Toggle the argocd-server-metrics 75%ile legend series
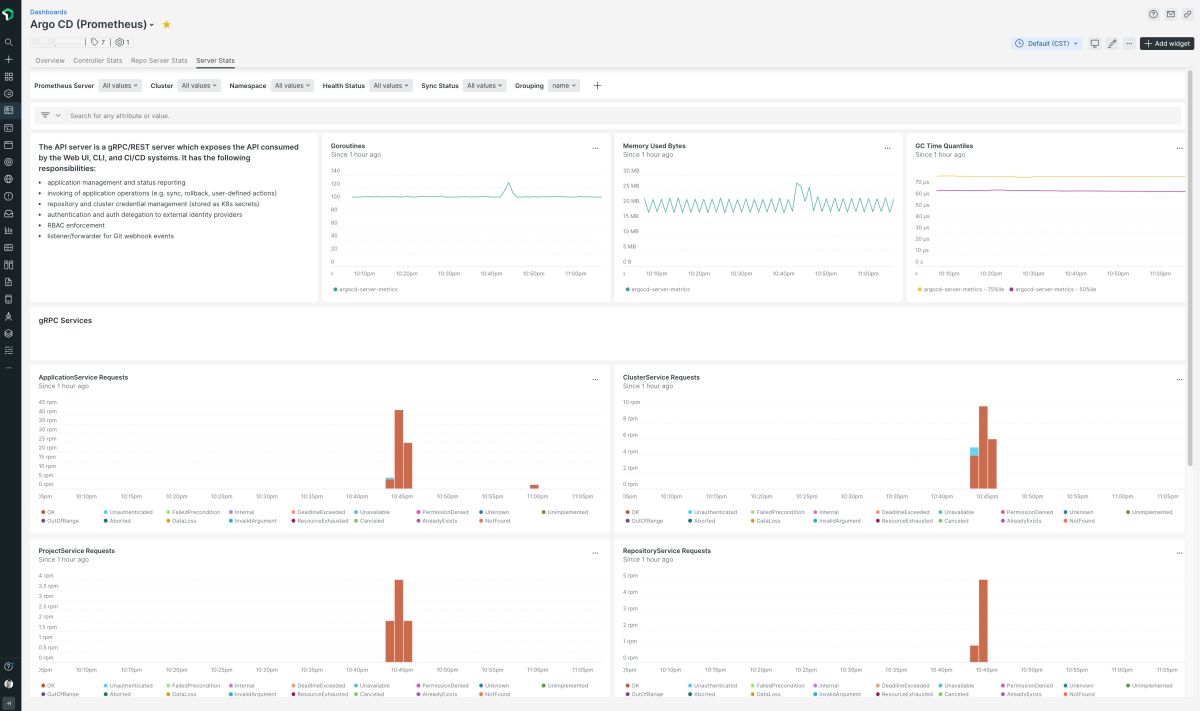1200x711 pixels. (960, 289)
